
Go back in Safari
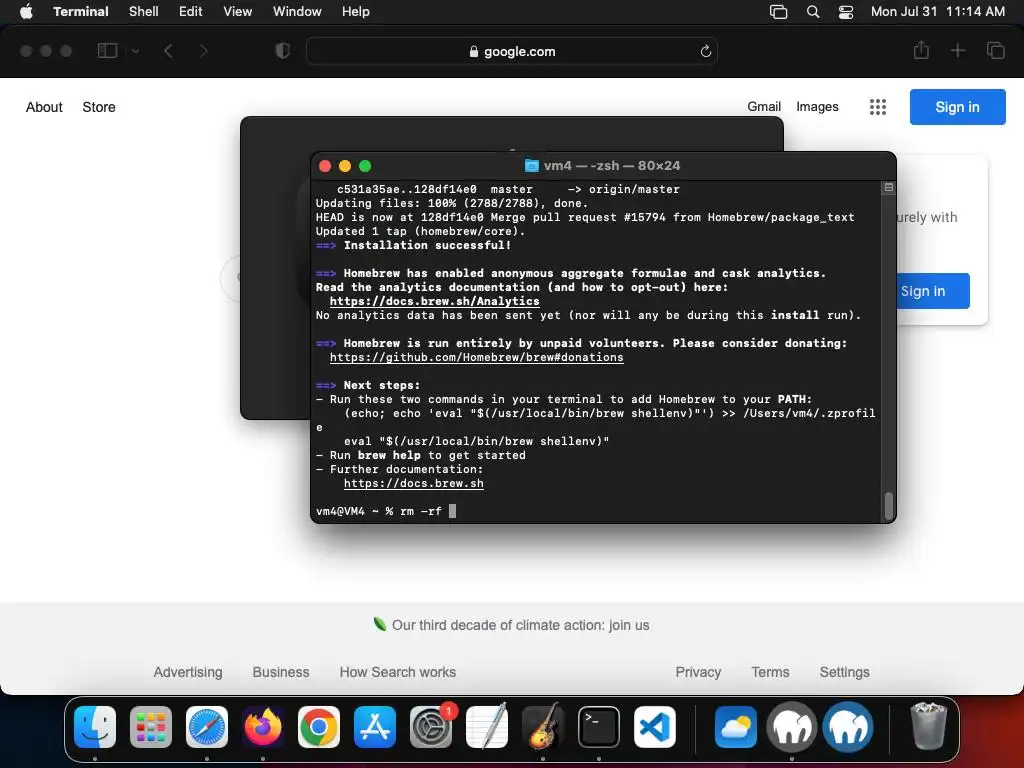[x=168, y=50]
